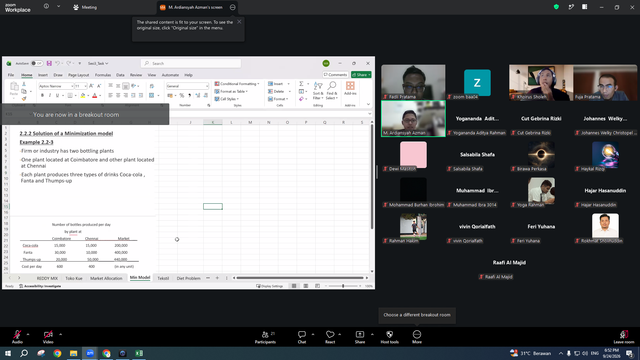Apply Percent Style format

point(182,96)
